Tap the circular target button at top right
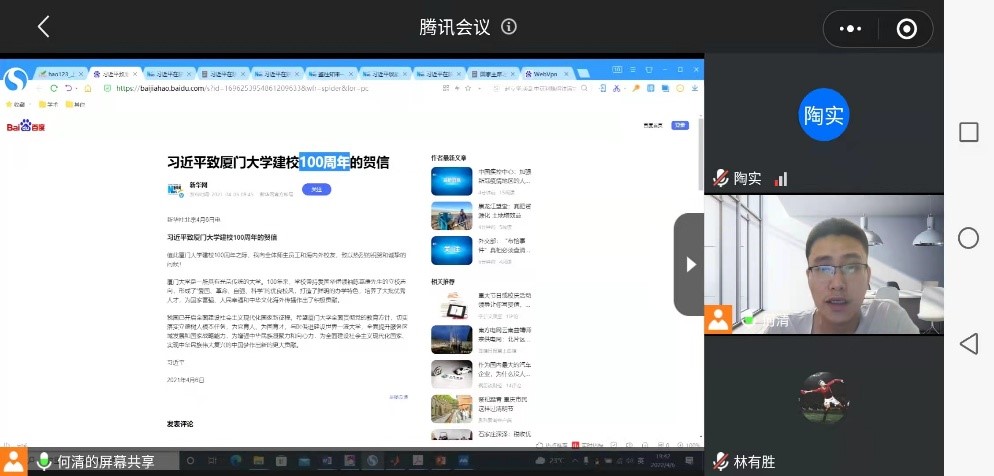 [x=906, y=28]
